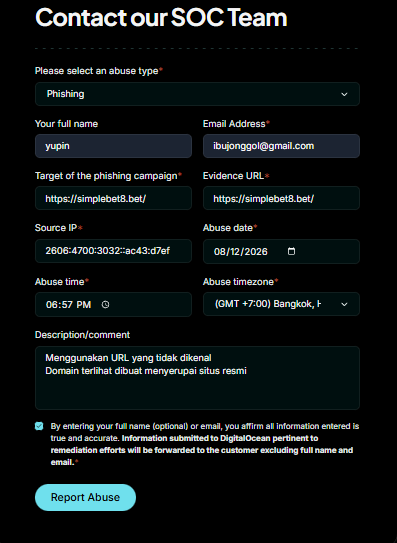
Task: Click the Email Address input field
Action: coord(281,146)
